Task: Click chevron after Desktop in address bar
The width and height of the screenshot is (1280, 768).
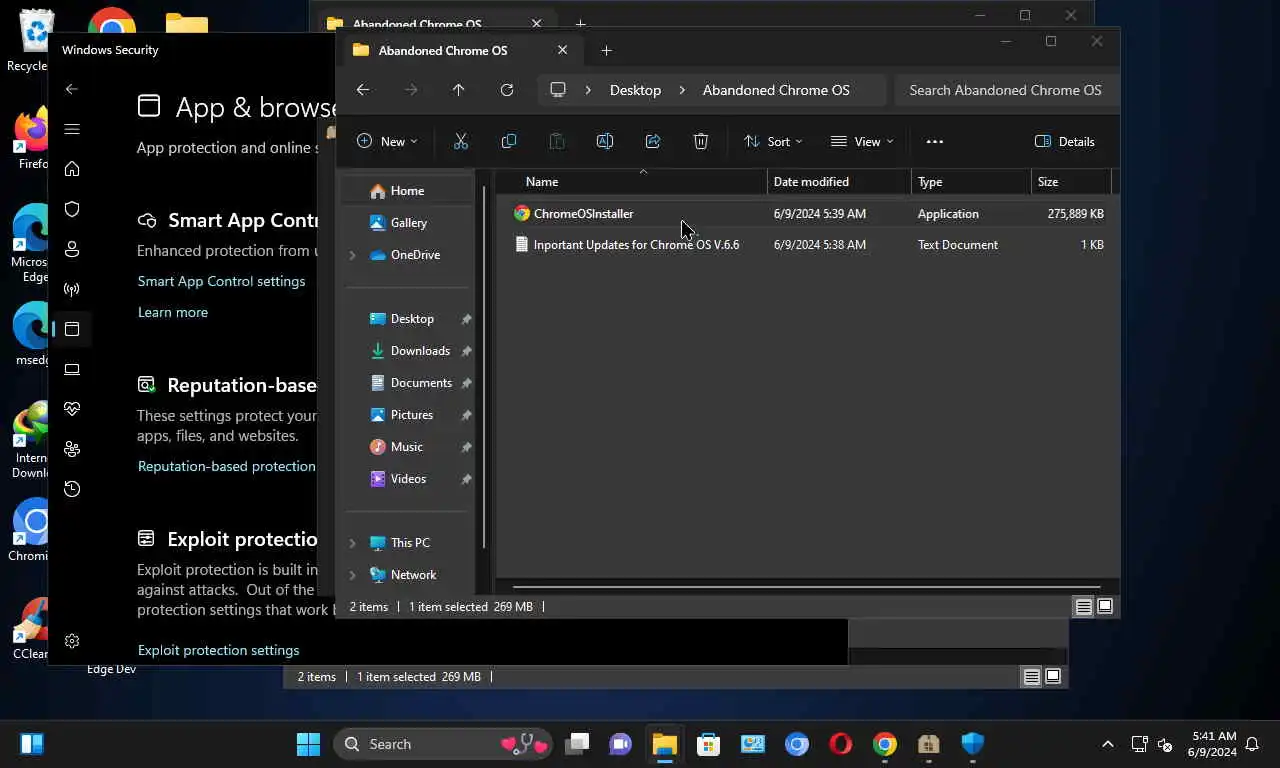Action: [682, 90]
